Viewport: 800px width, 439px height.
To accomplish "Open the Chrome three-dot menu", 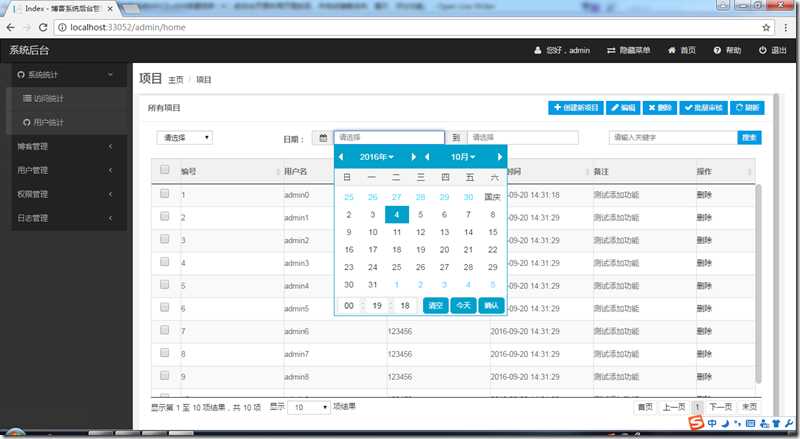I will [x=786, y=28].
